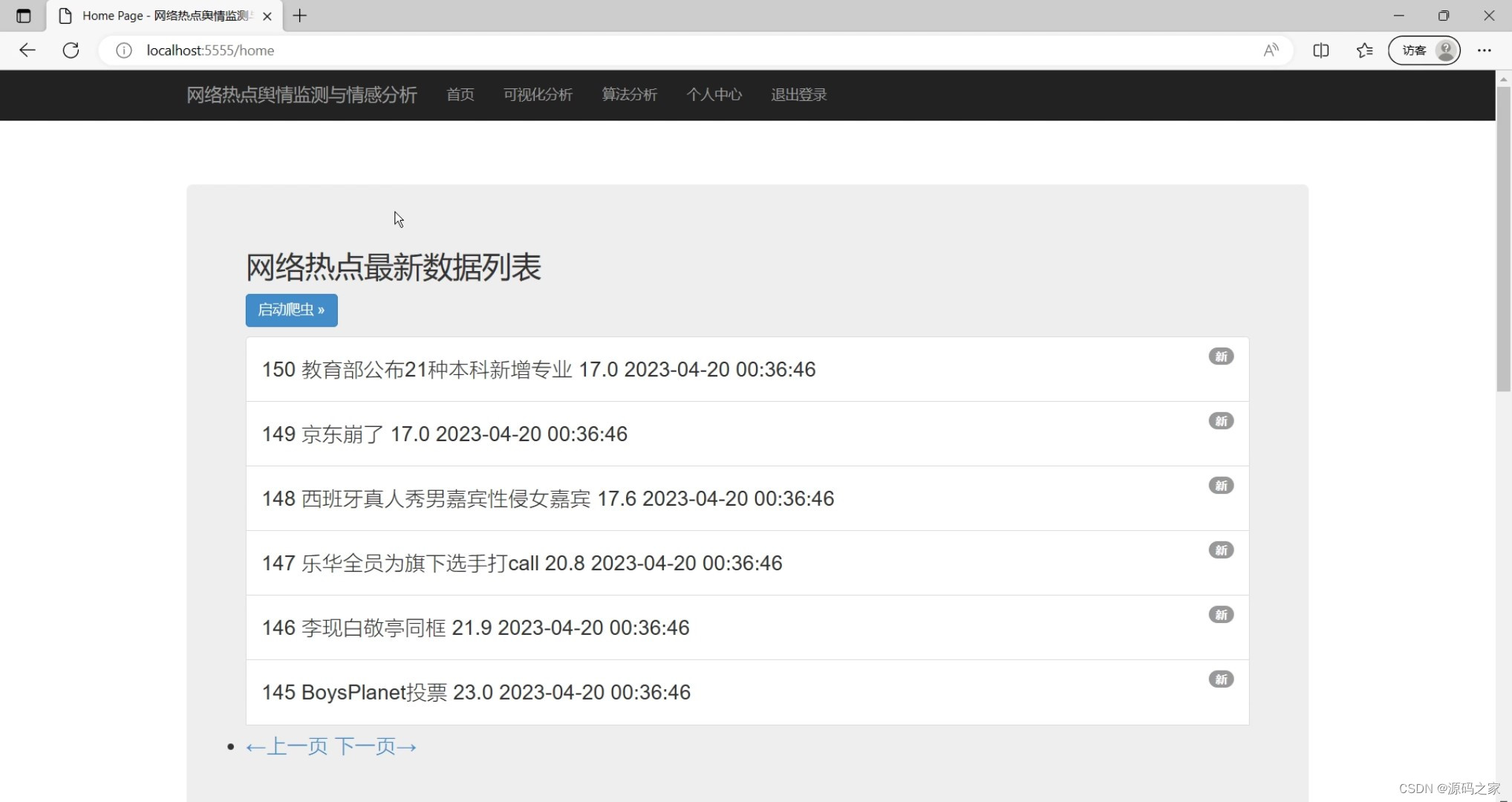Click the 启动爬虫 dropdown-style button arrow
Screen dimensions: 1512x802
click(322, 310)
